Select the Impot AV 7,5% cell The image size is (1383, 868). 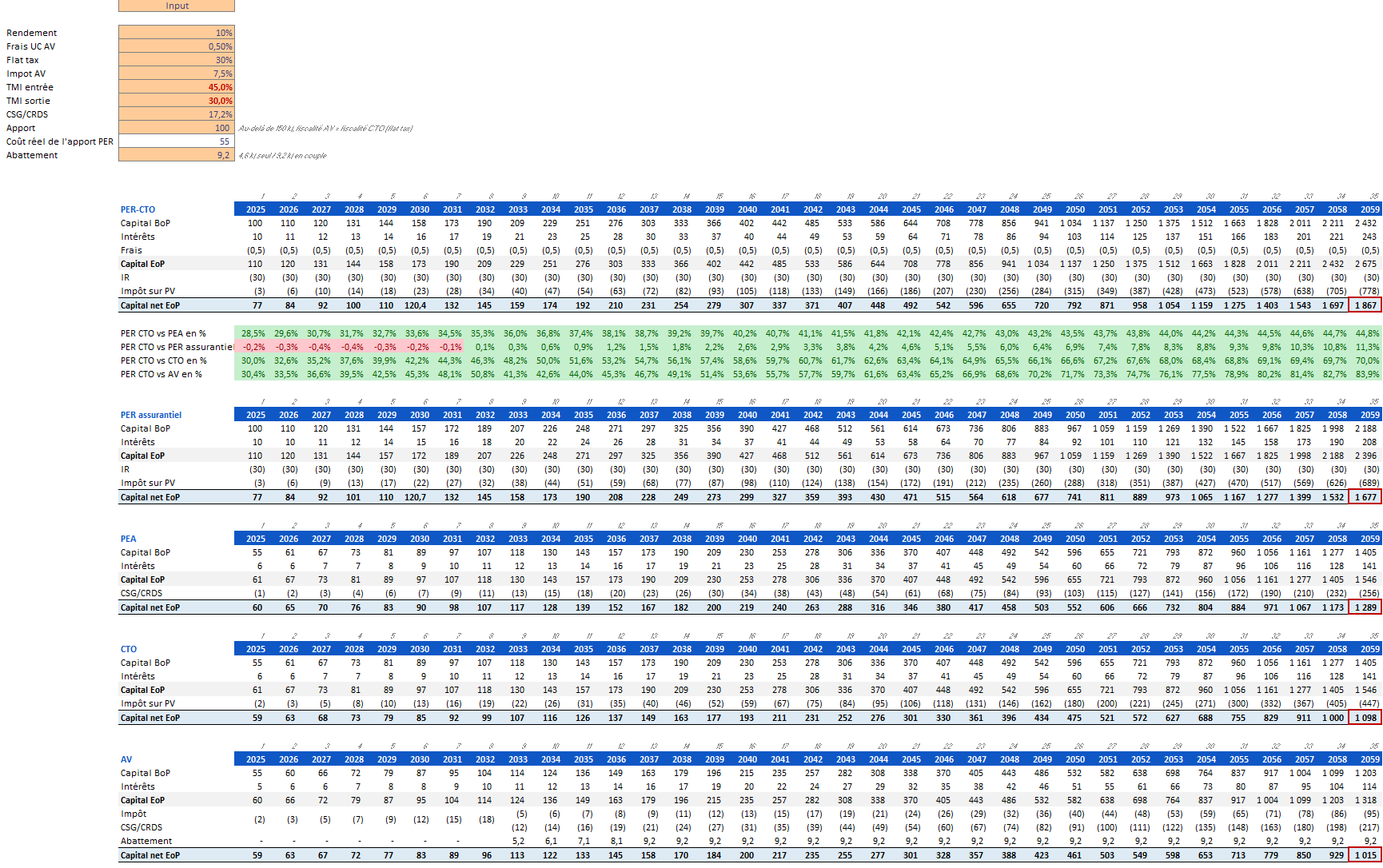(177, 74)
